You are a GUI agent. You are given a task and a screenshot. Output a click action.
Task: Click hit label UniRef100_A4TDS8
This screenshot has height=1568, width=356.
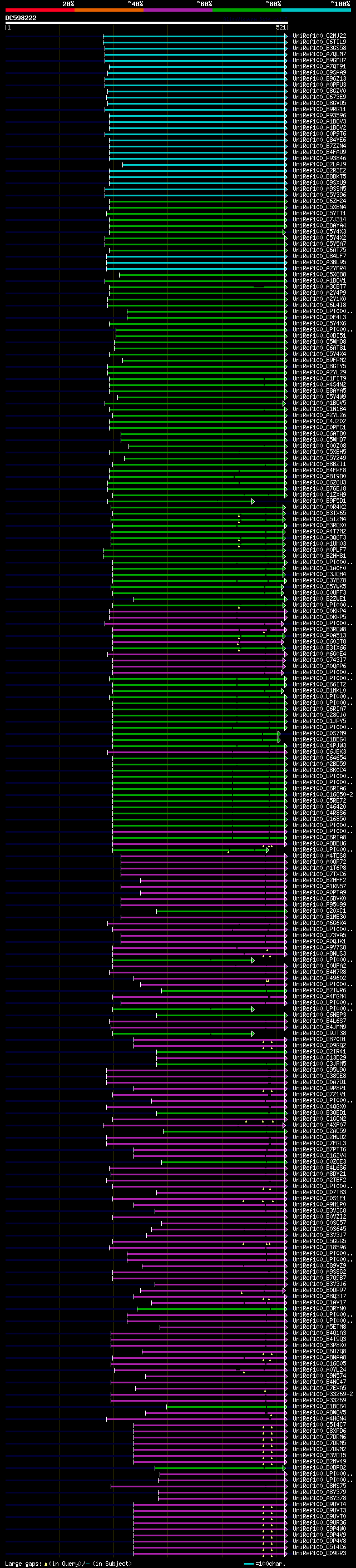319,856
